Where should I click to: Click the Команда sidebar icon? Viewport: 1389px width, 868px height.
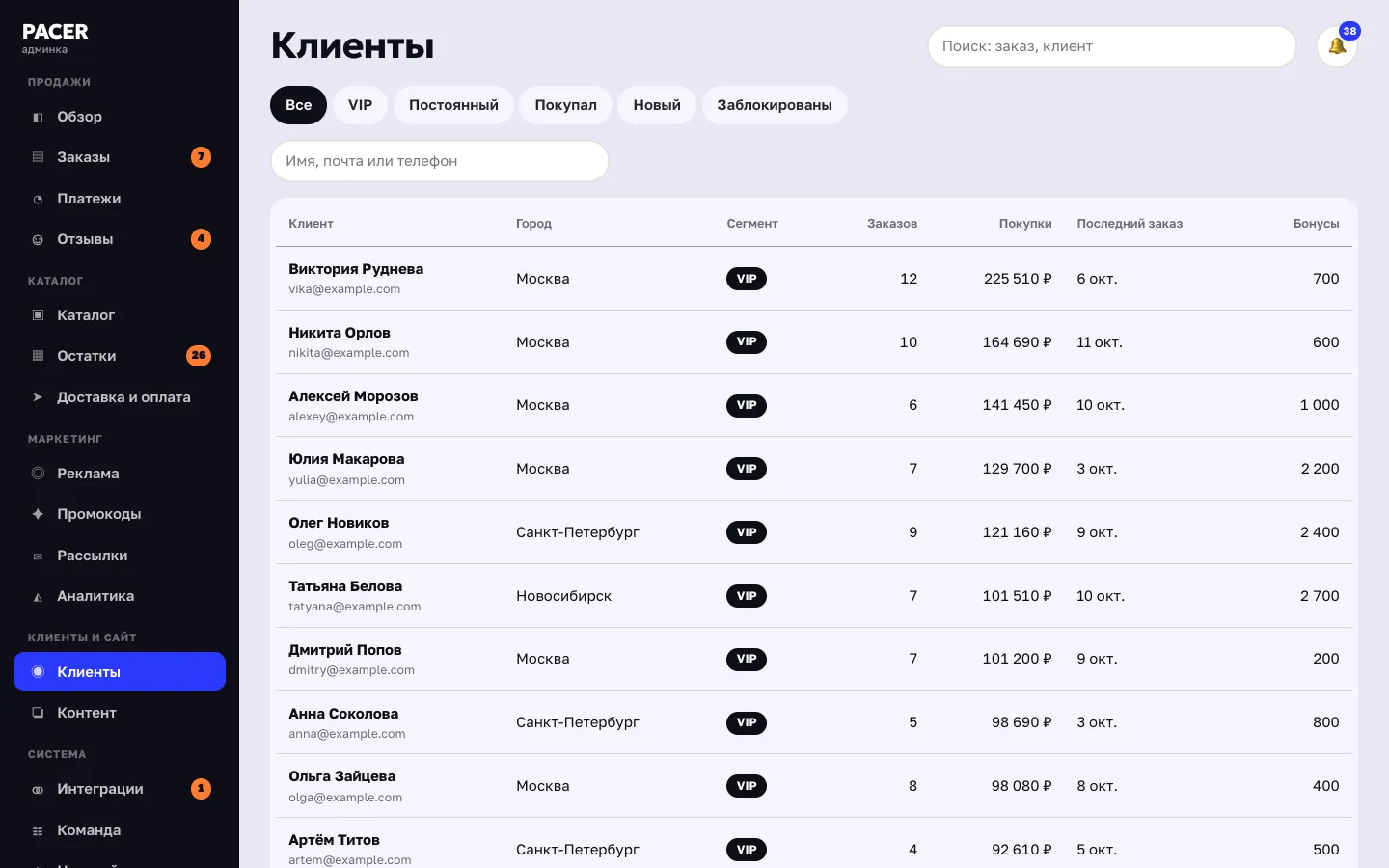coord(38,831)
